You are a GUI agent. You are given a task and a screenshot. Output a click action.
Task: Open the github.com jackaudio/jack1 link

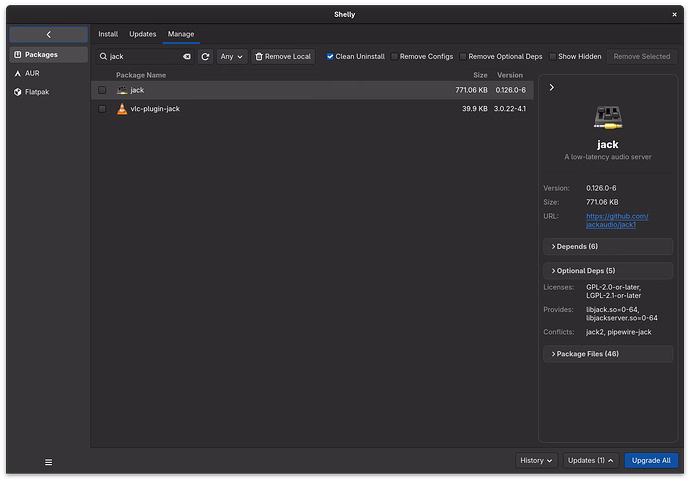(x=617, y=220)
